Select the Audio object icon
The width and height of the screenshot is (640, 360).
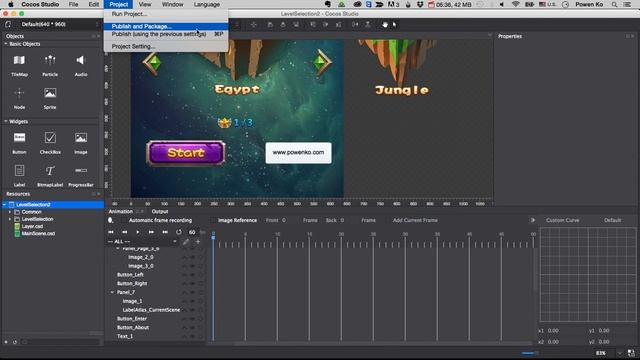click(80, 60)
